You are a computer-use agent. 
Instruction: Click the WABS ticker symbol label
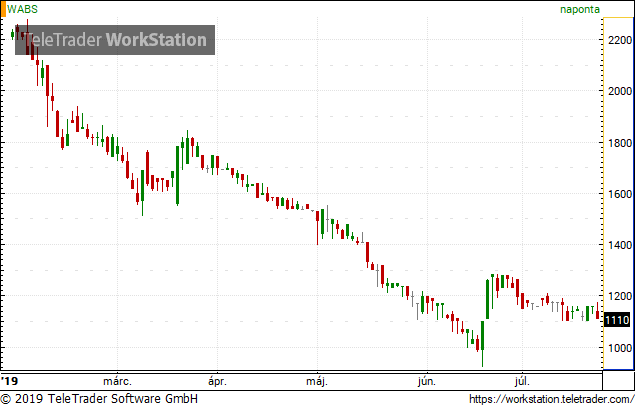(x=22, y=9)
